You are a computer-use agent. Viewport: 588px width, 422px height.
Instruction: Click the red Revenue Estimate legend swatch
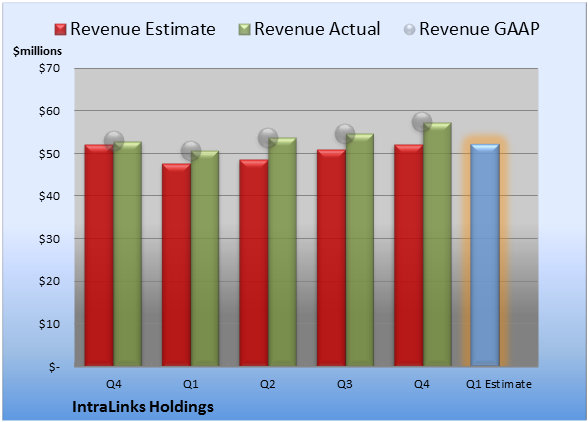click(60, 30)
